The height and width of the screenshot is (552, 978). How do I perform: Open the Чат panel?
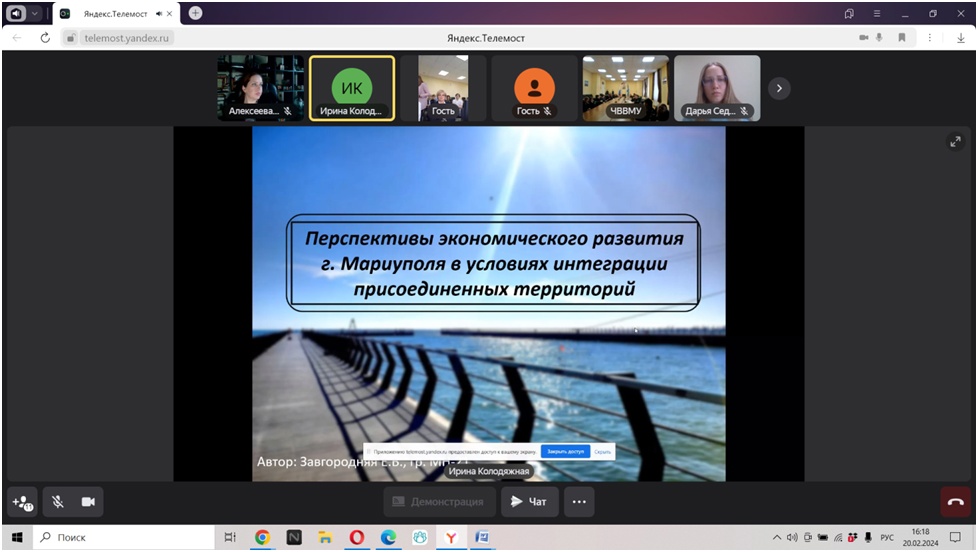pos(529,502)
